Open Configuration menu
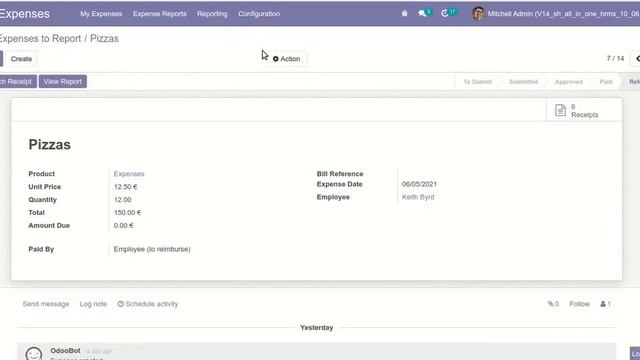Viewport: 640px width, 360px height. point(259,13)
